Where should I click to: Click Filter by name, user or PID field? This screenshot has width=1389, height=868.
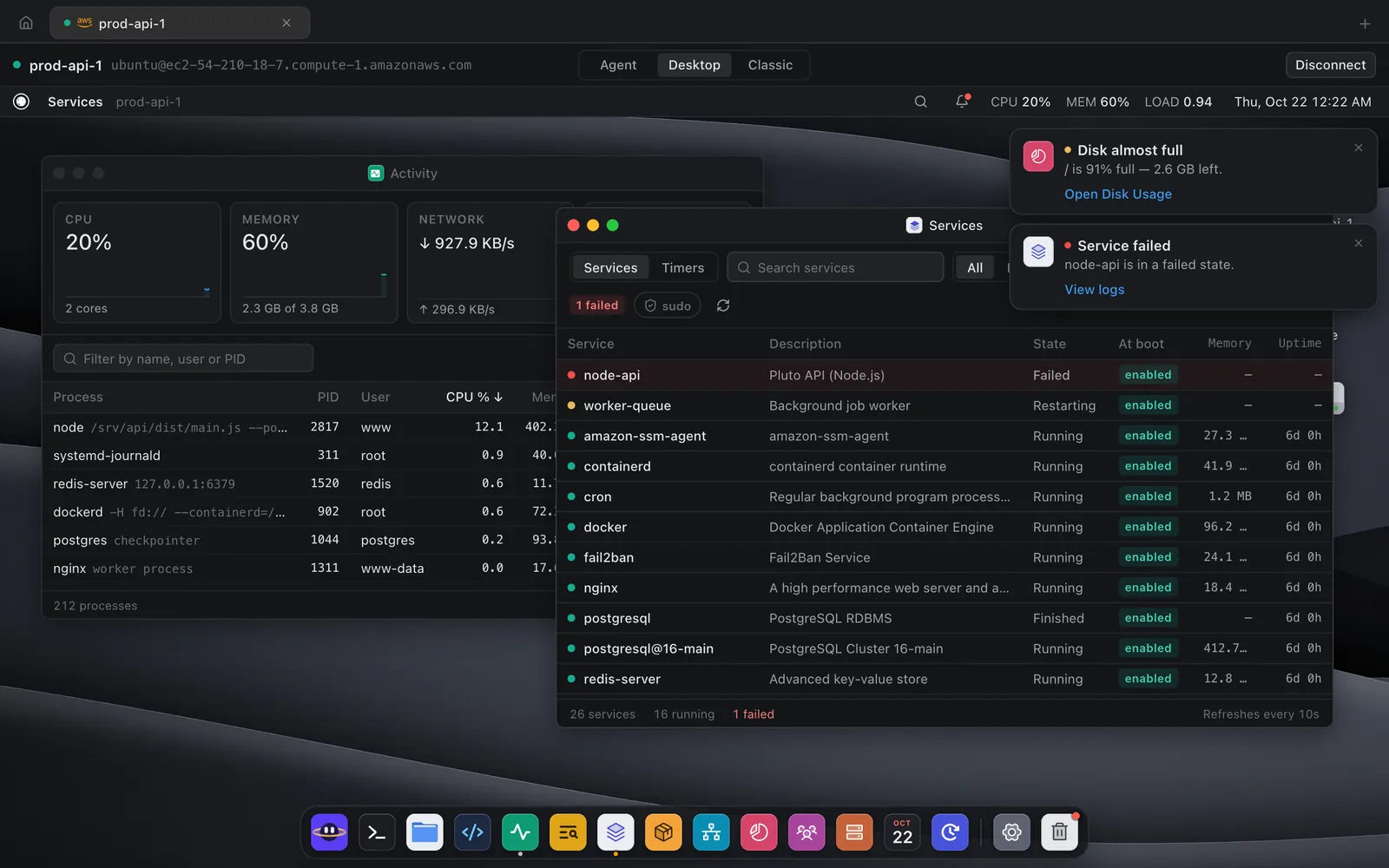point(183,358)
